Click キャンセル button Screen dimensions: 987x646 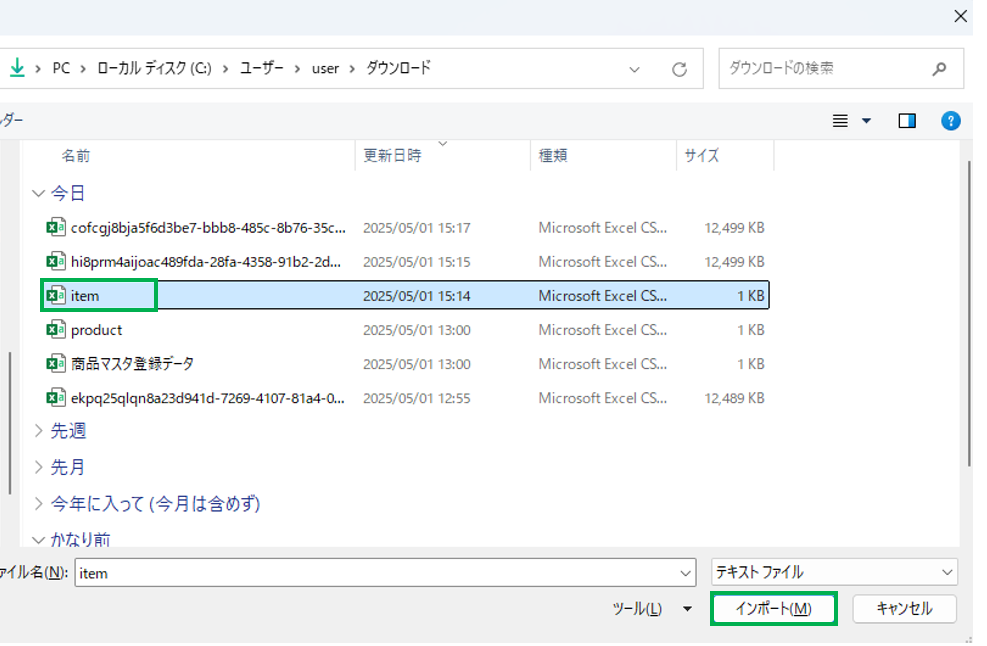pos(904,608)
